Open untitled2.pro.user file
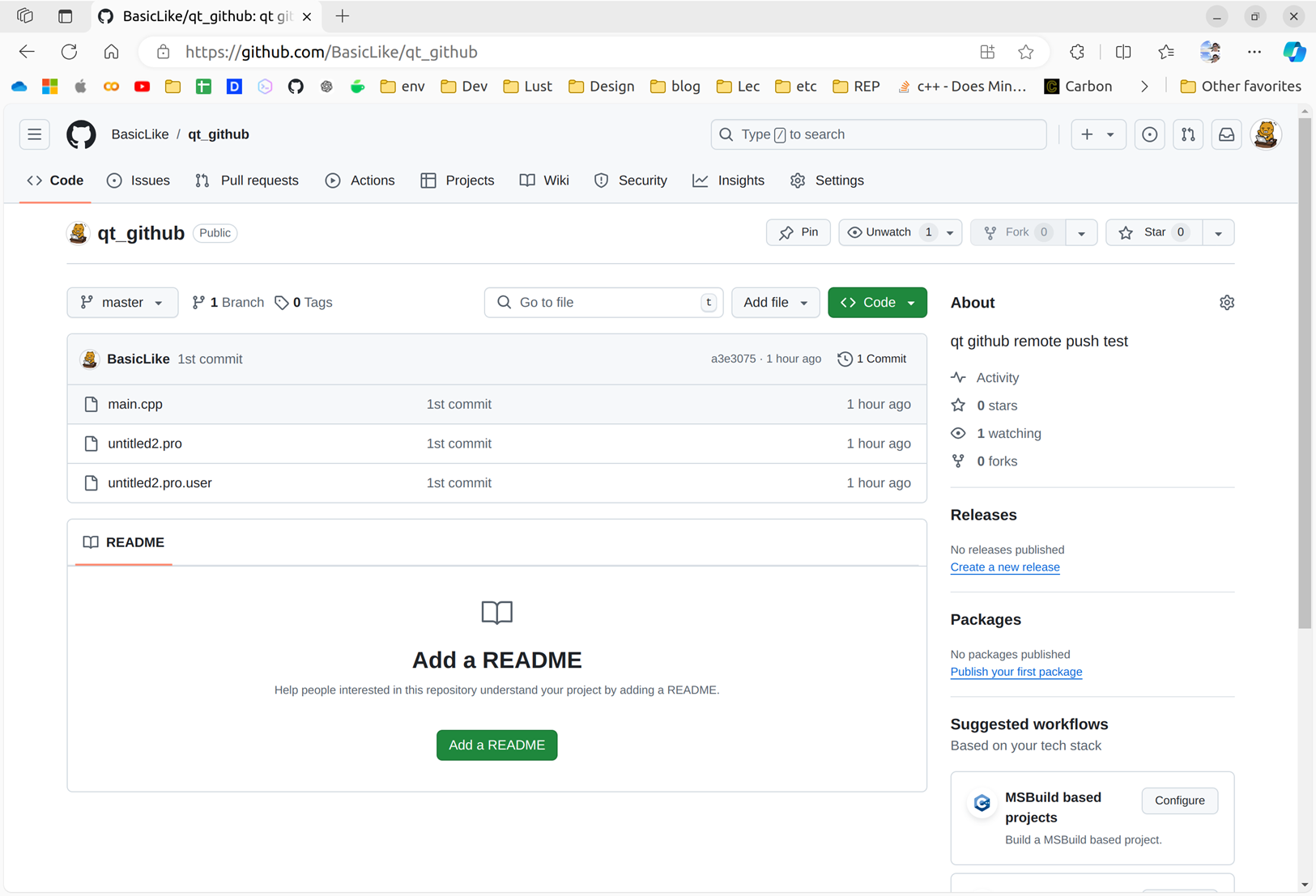 pos(160,483)
